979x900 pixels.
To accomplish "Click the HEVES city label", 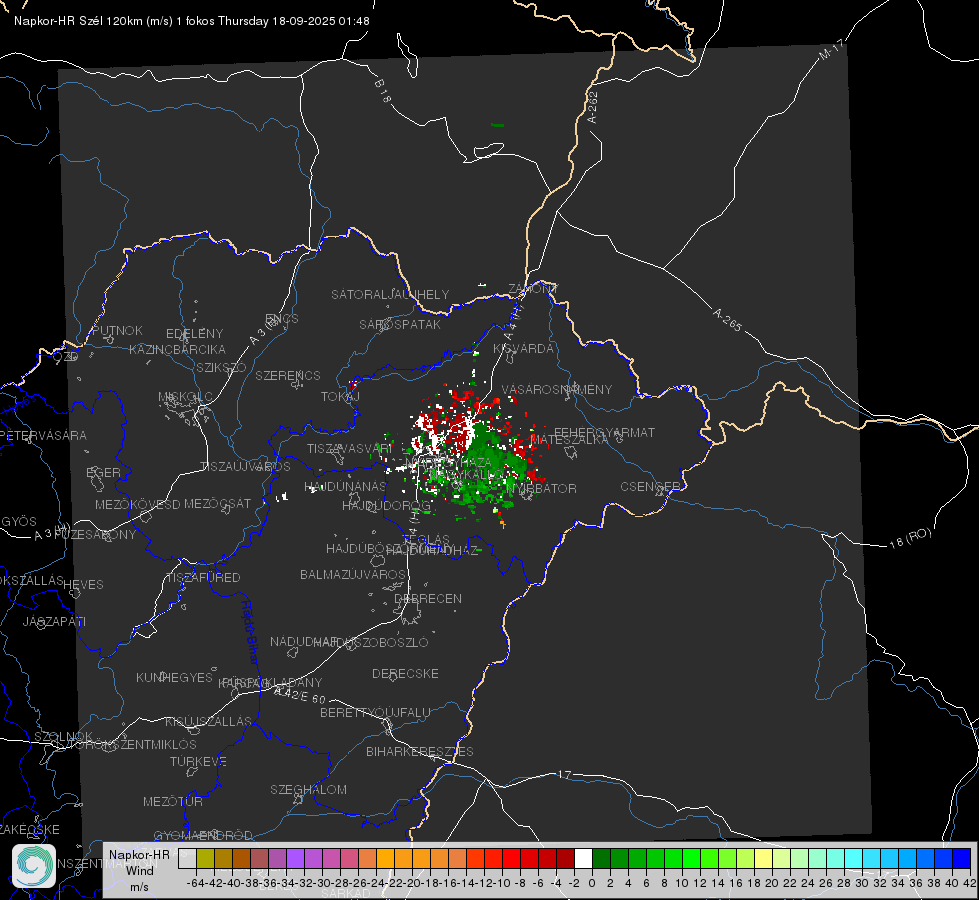I will tap(84, 585).
